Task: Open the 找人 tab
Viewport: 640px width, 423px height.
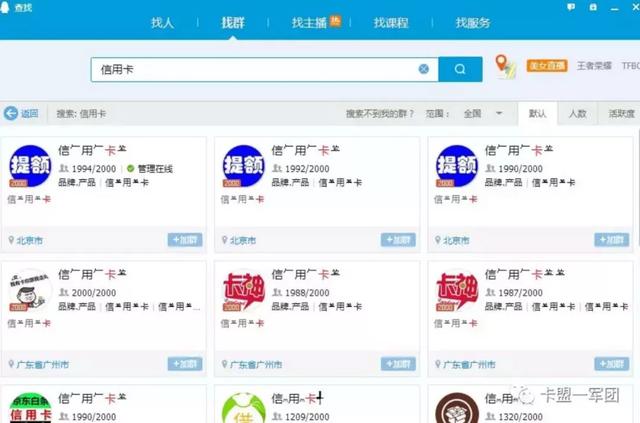Action: (162, 22)
